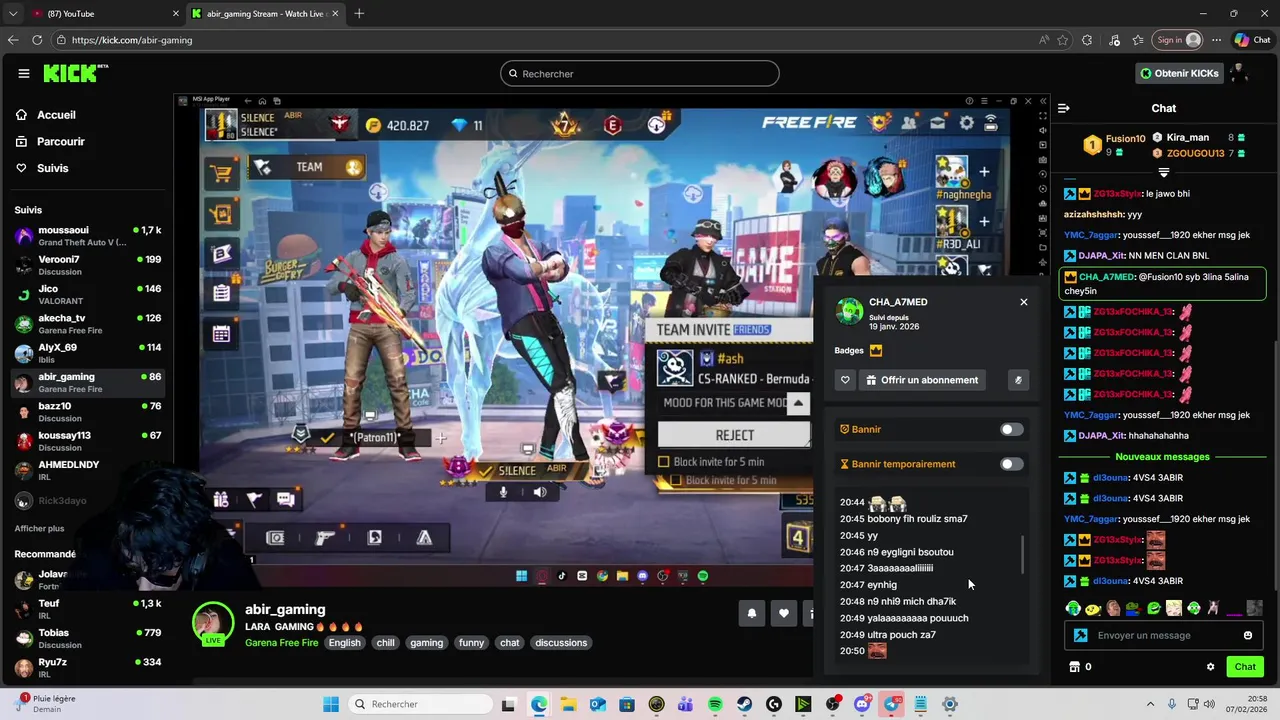Collapse the chat panel with arrow icon

(1064, 108)
